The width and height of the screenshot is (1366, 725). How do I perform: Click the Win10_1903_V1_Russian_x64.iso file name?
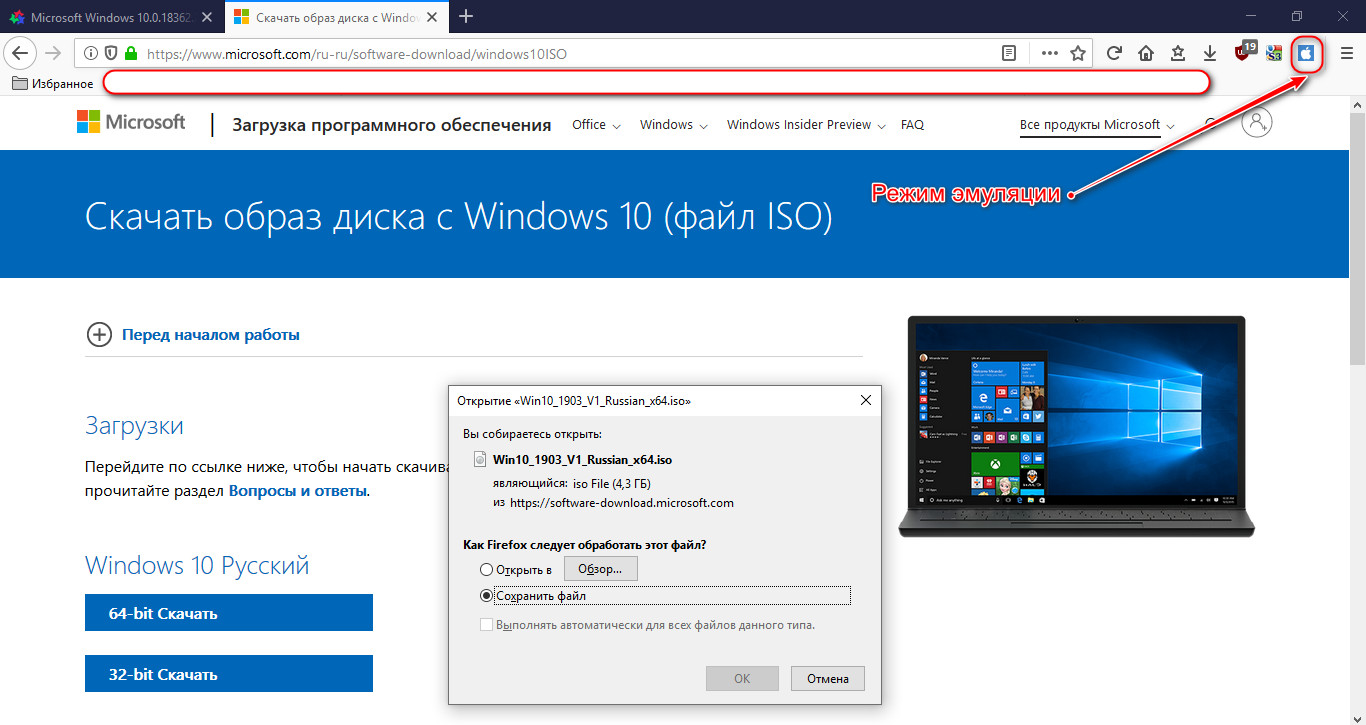click(582, 460)
